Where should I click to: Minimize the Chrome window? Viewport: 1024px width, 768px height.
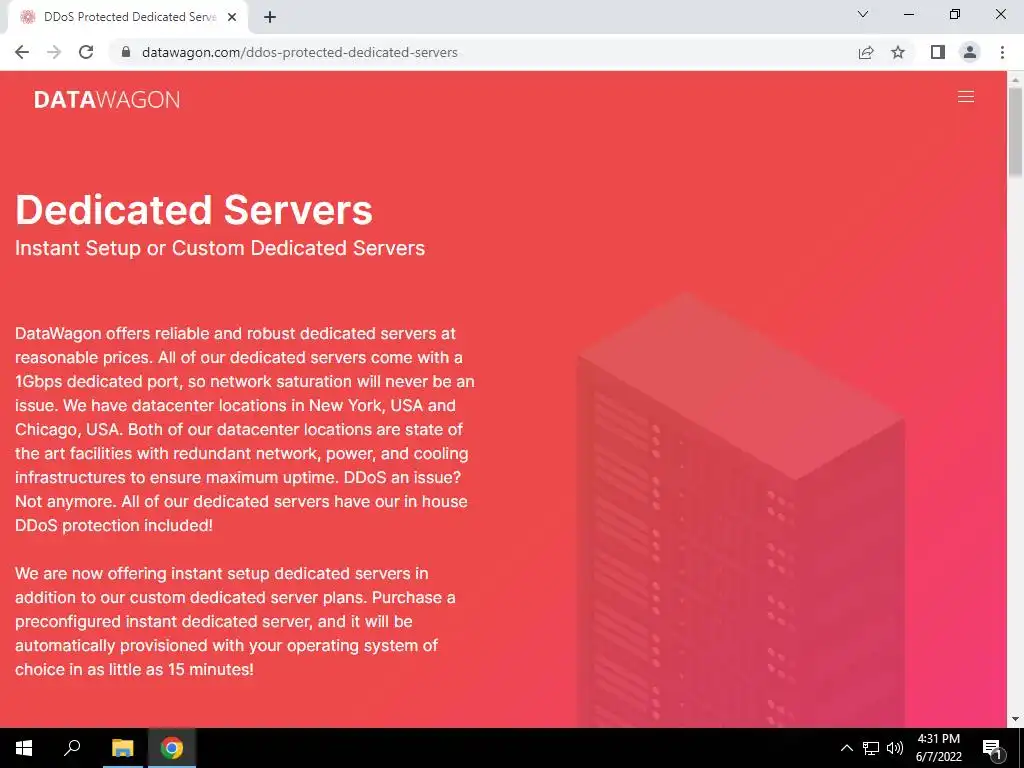pos(909,14)
